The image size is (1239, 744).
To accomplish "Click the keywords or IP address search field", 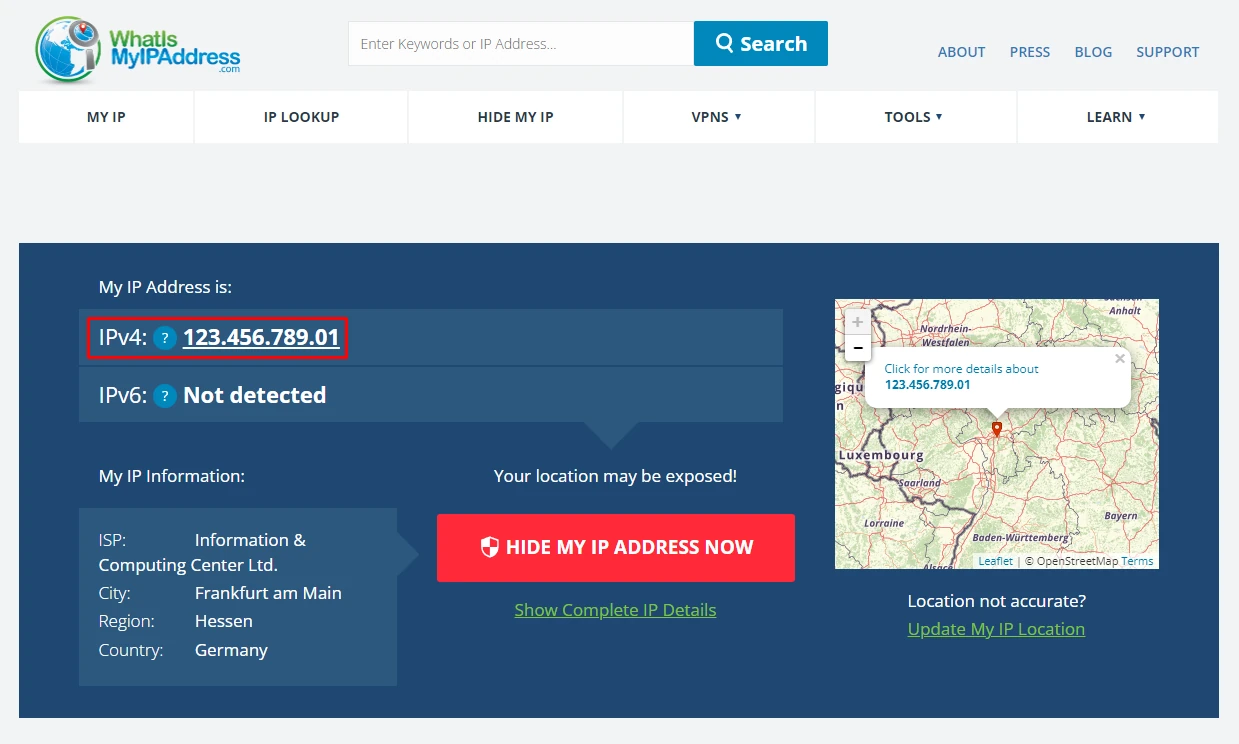I will coord(520,44).
